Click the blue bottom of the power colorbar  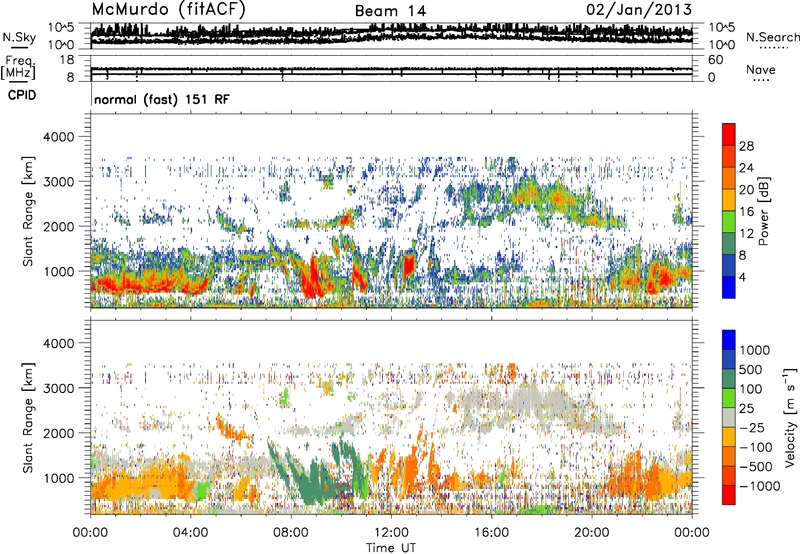click(x=729, y=287)
